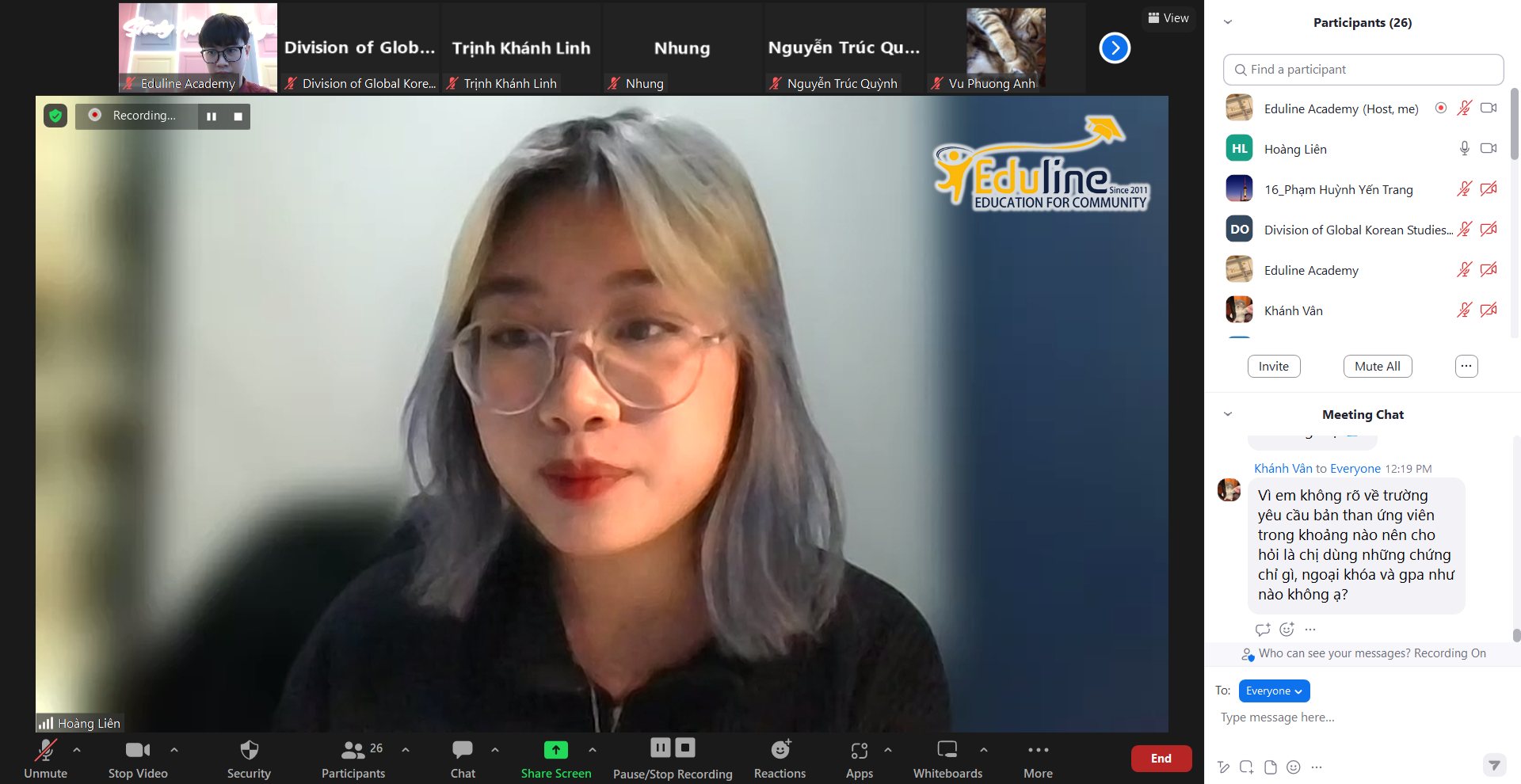Open the View menu
This screenshot has height=784, width=1521.
click(x=1168, y=17)
